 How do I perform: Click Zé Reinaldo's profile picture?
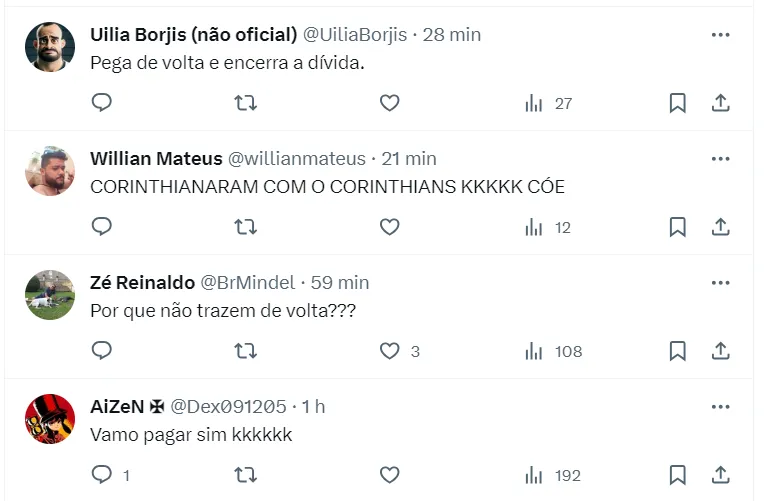[x=50, y=295]
